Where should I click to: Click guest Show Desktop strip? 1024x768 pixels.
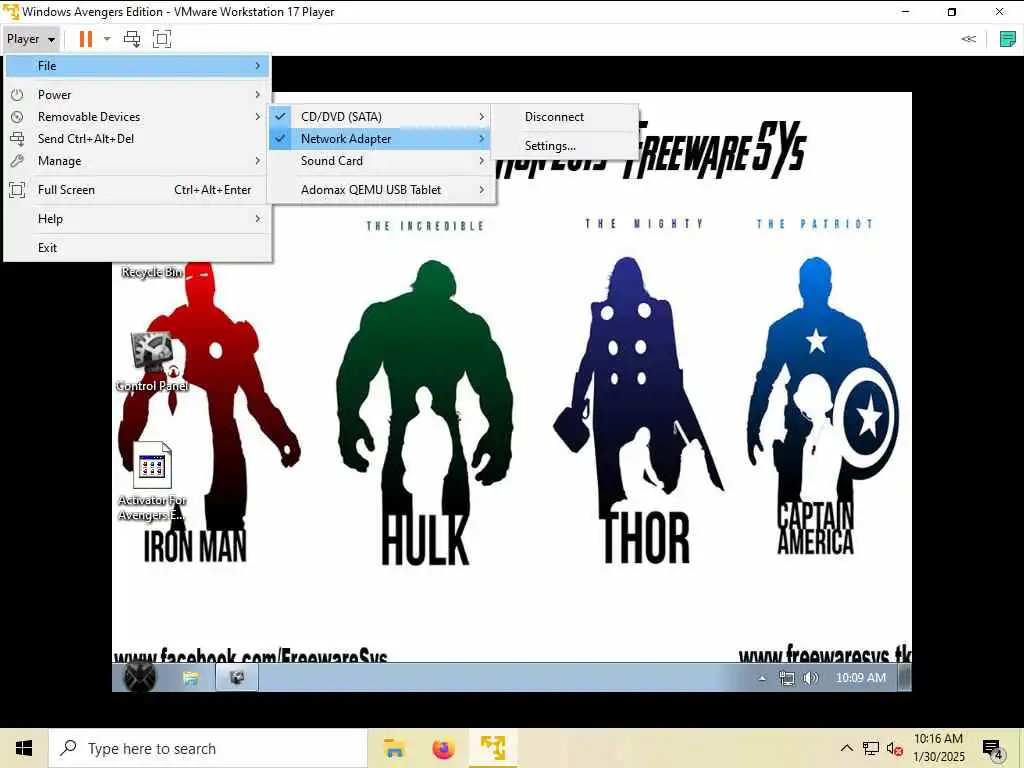(x=905, y=678)
